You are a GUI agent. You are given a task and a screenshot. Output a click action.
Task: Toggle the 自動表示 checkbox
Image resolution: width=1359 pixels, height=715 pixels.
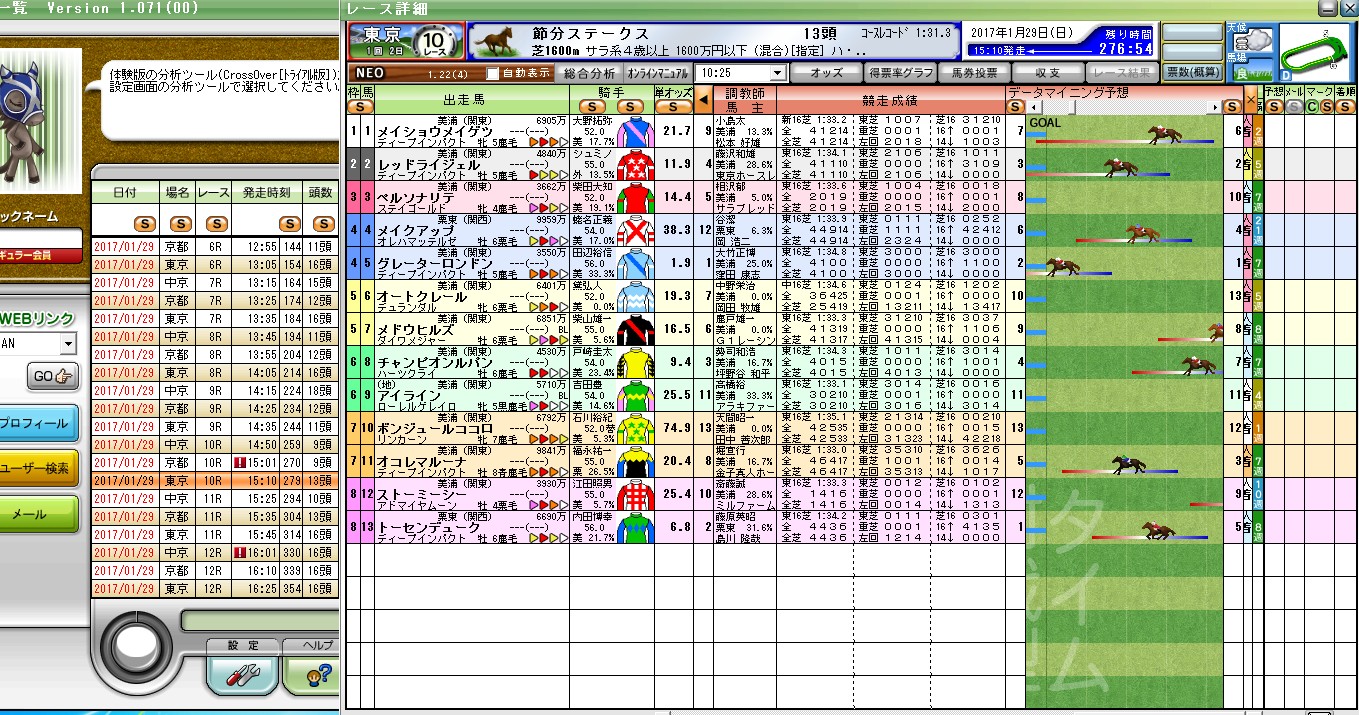point(493,73)
